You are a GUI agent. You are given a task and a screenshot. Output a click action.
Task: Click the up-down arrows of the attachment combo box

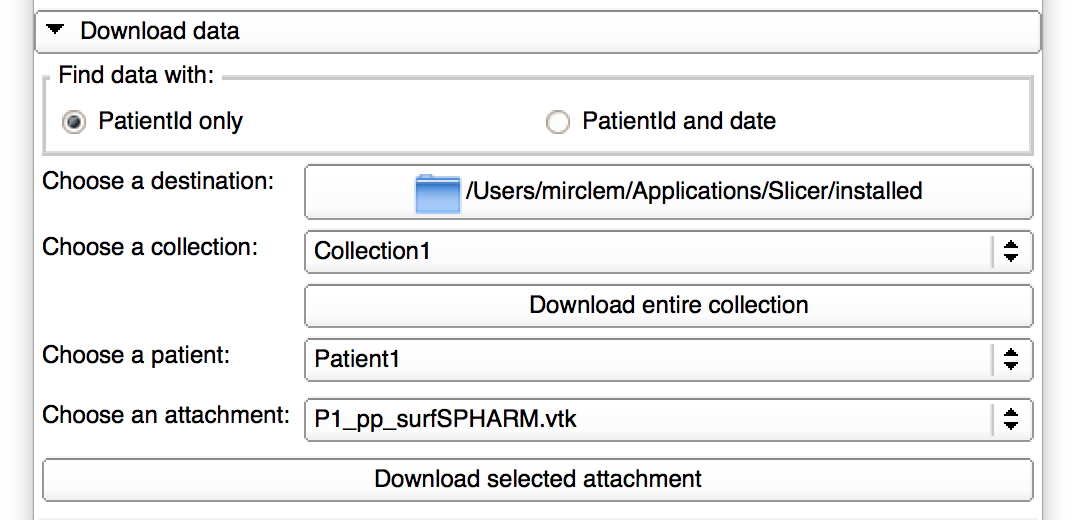tap(1011, 419)
